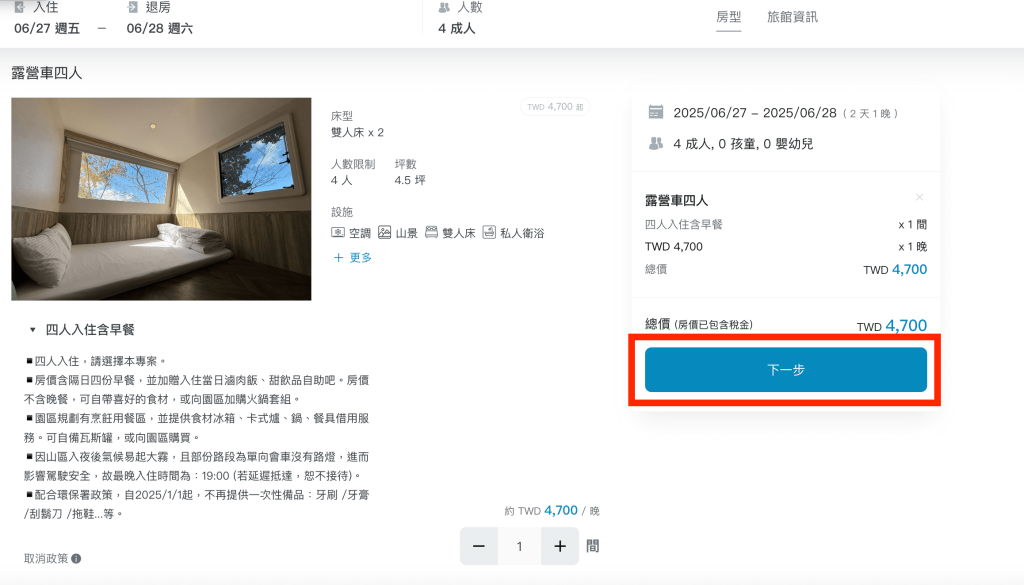The height and width of the screenshot is (585, 1024).
Task: Click the mountain view 山景 icon
Action: coord(384,233)
